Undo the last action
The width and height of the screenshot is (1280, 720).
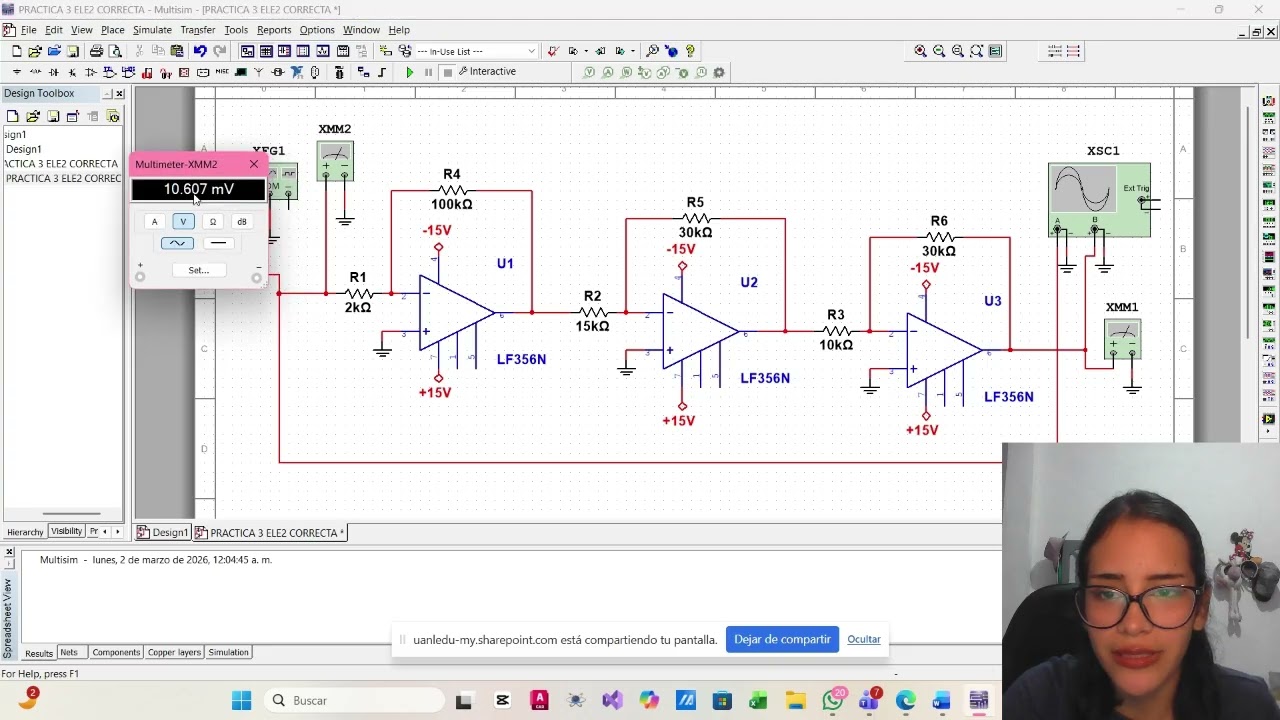200,51
